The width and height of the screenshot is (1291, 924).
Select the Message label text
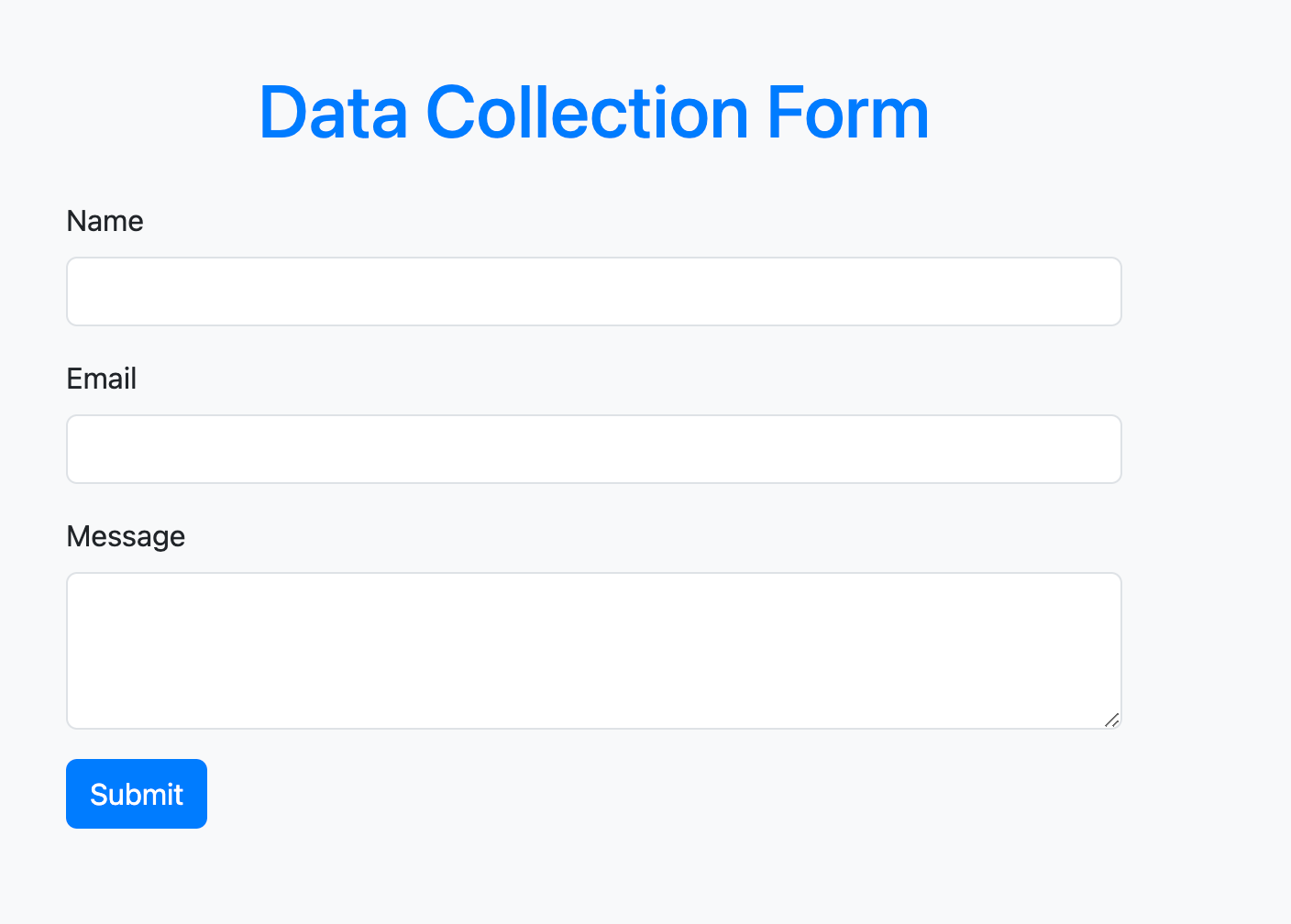tap(126, 536)
